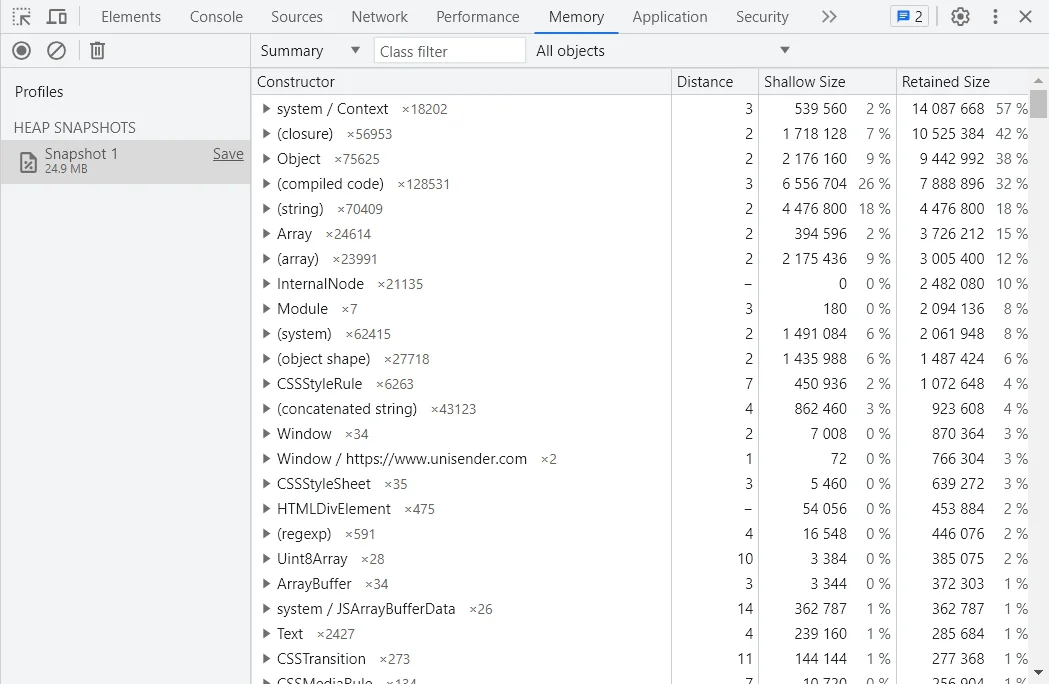
Task: Expand the CSSStyleRule constructor row
Action: (x=266, y=384)
